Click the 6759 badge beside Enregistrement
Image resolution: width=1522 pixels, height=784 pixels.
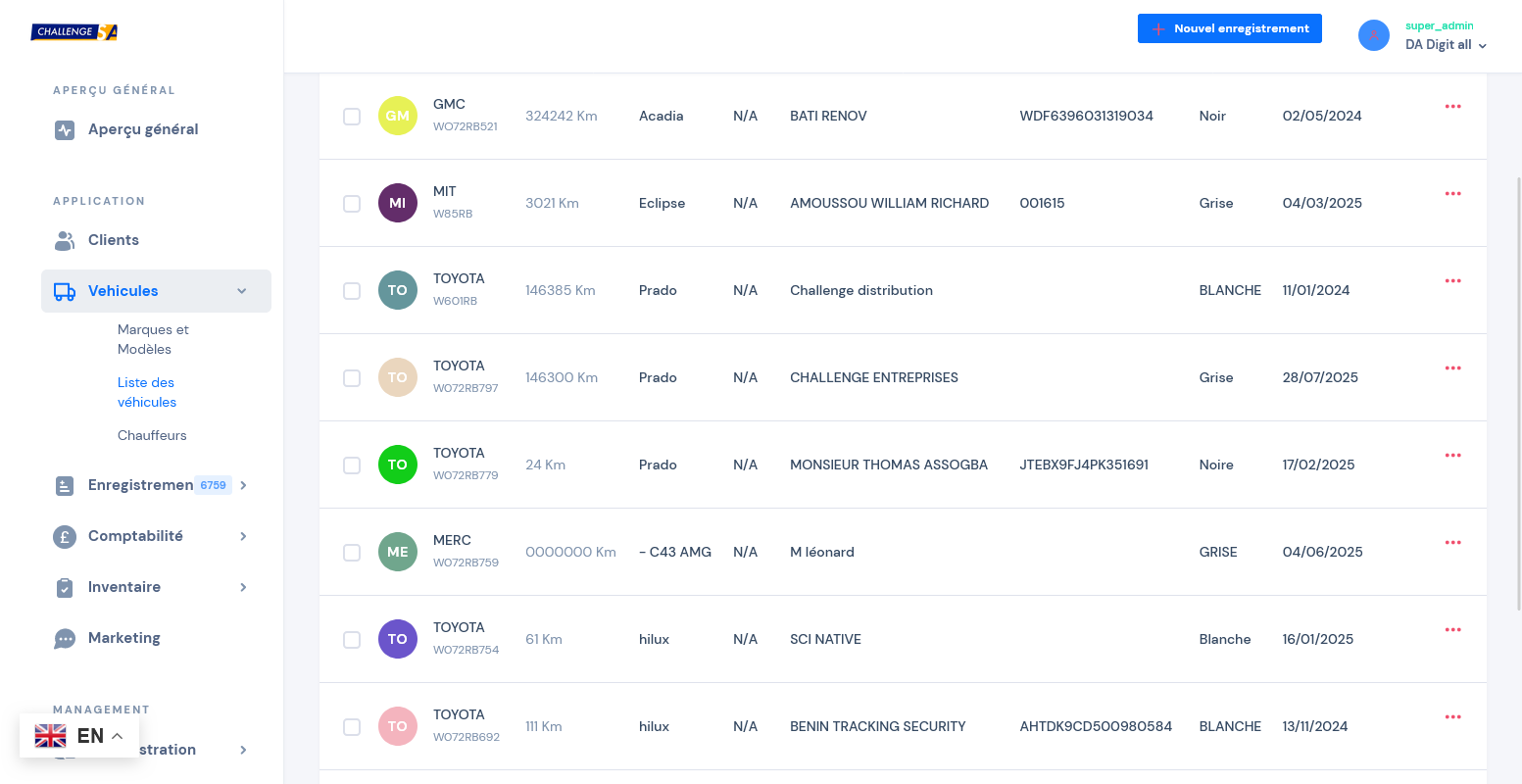[x=213, y=485]
